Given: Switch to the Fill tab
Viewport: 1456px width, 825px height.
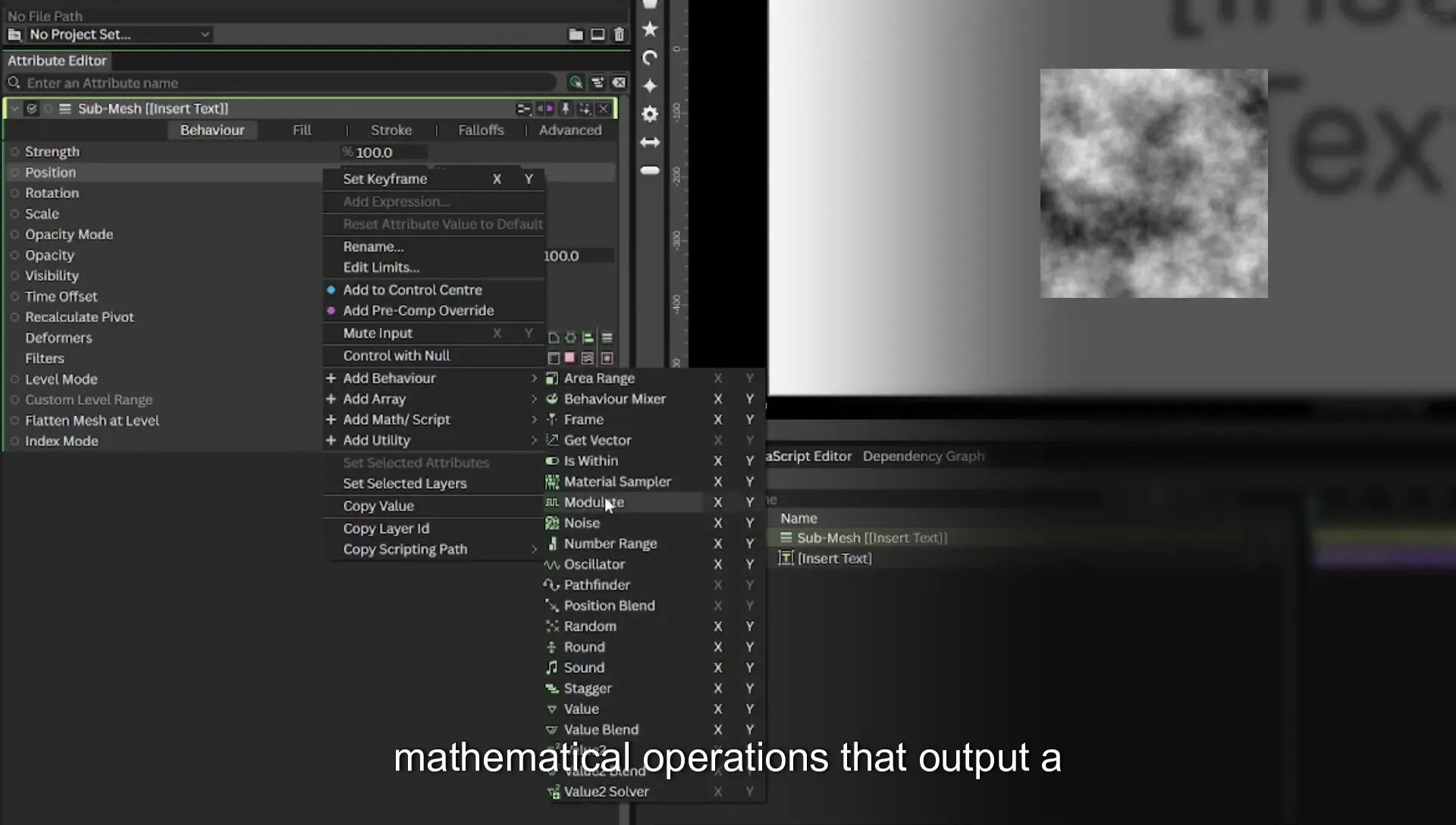Looking at the screenshot, I should (x=302, y=130).
